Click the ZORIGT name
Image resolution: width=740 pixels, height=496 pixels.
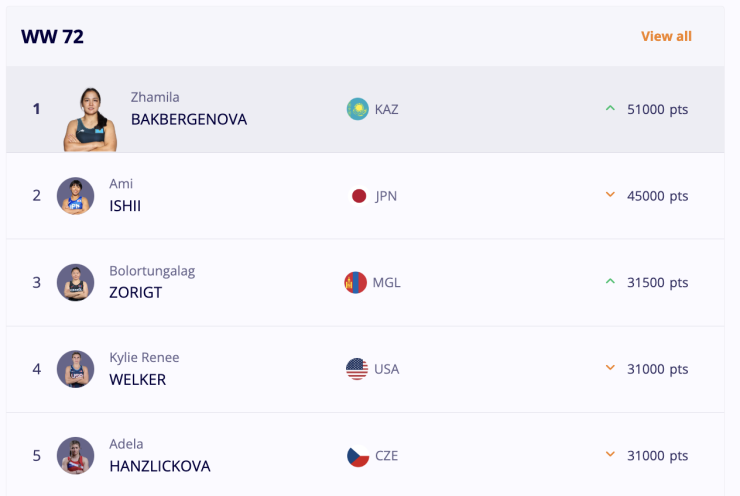coord(135,293)
